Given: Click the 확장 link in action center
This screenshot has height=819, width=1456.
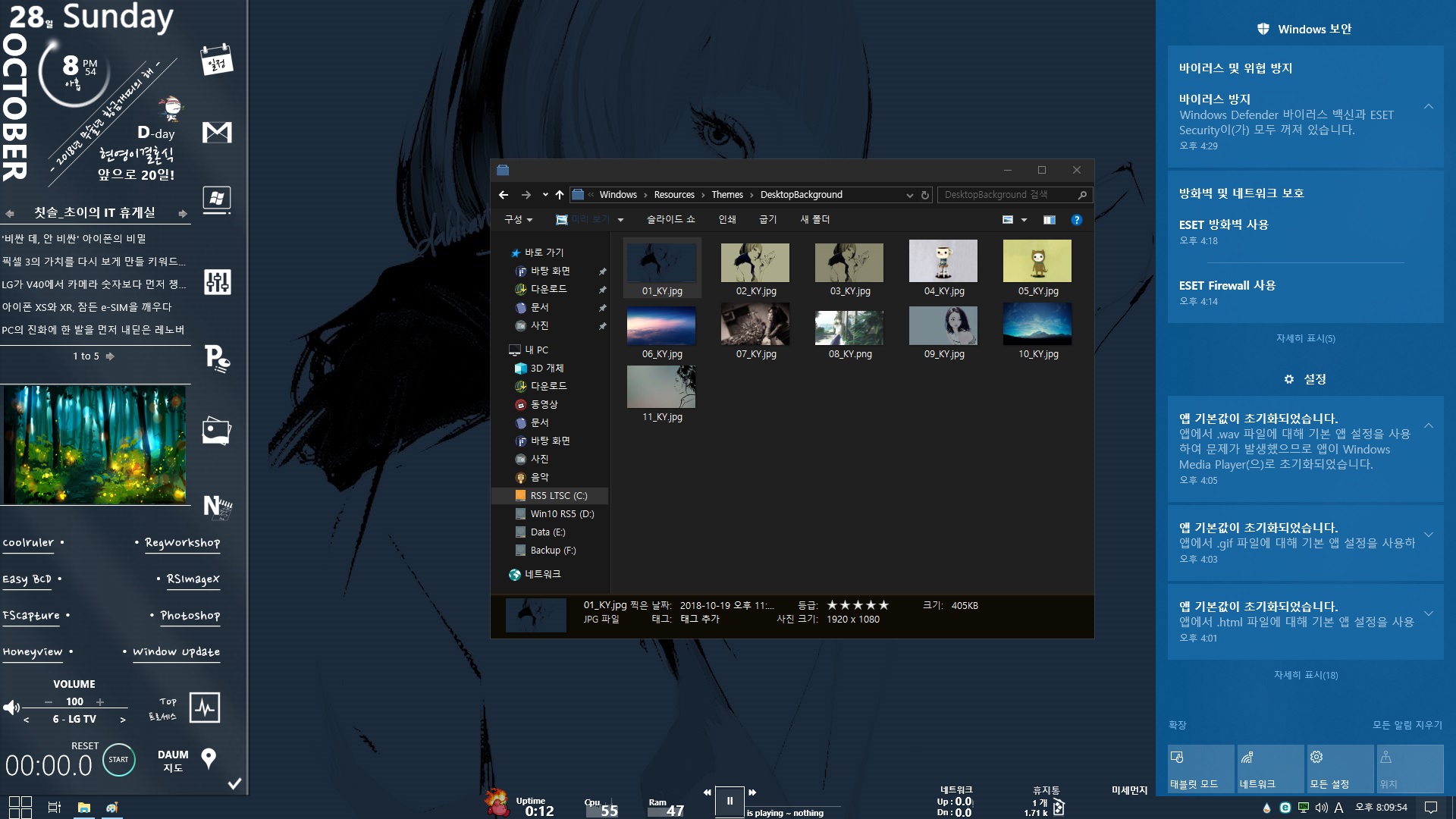Looking at the screenshot, I should coord(1177,725).
